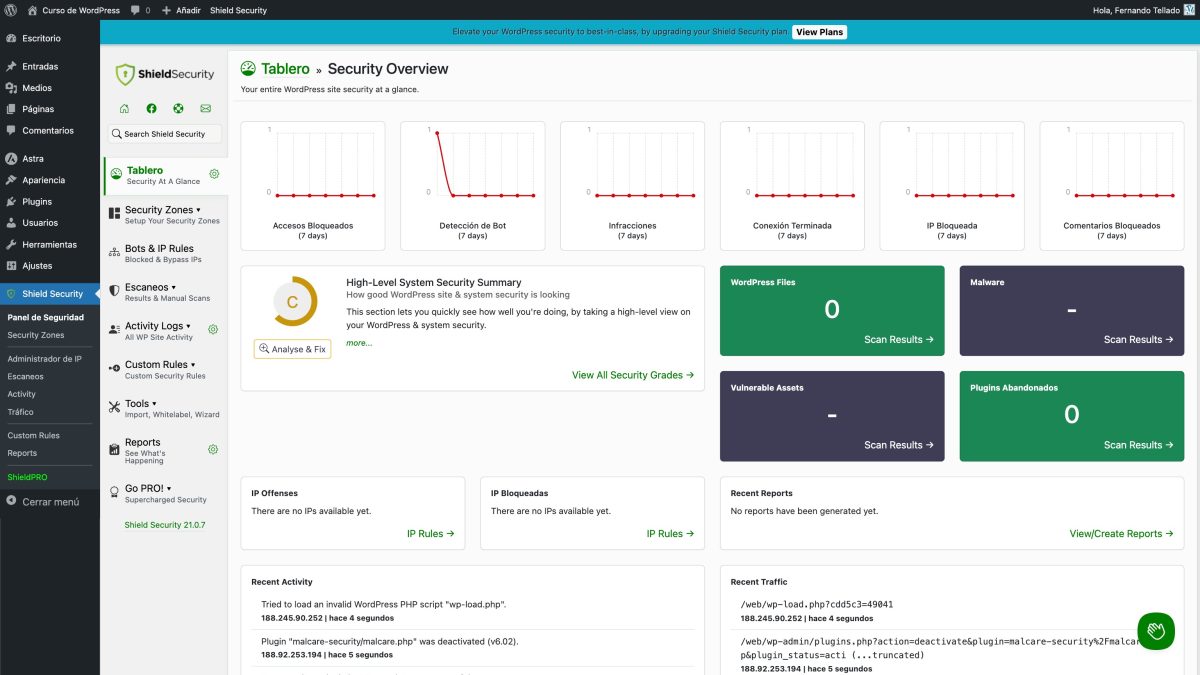This screenshot has width=1200, height=675.
Task: Open settings gear beside Tablero
Action: click(213, 174)
